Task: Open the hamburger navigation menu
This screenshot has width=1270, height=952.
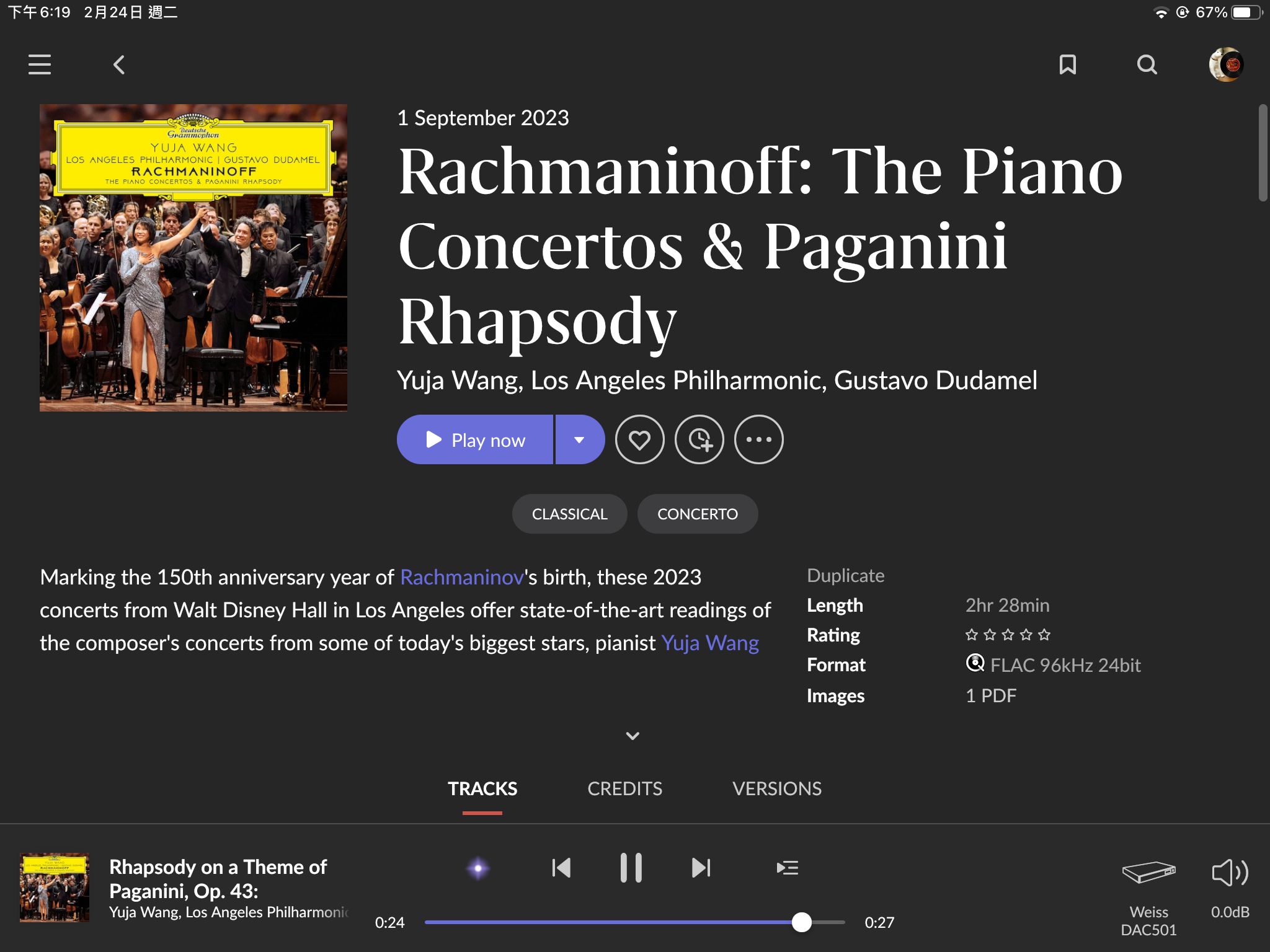Action: point(40,64)
